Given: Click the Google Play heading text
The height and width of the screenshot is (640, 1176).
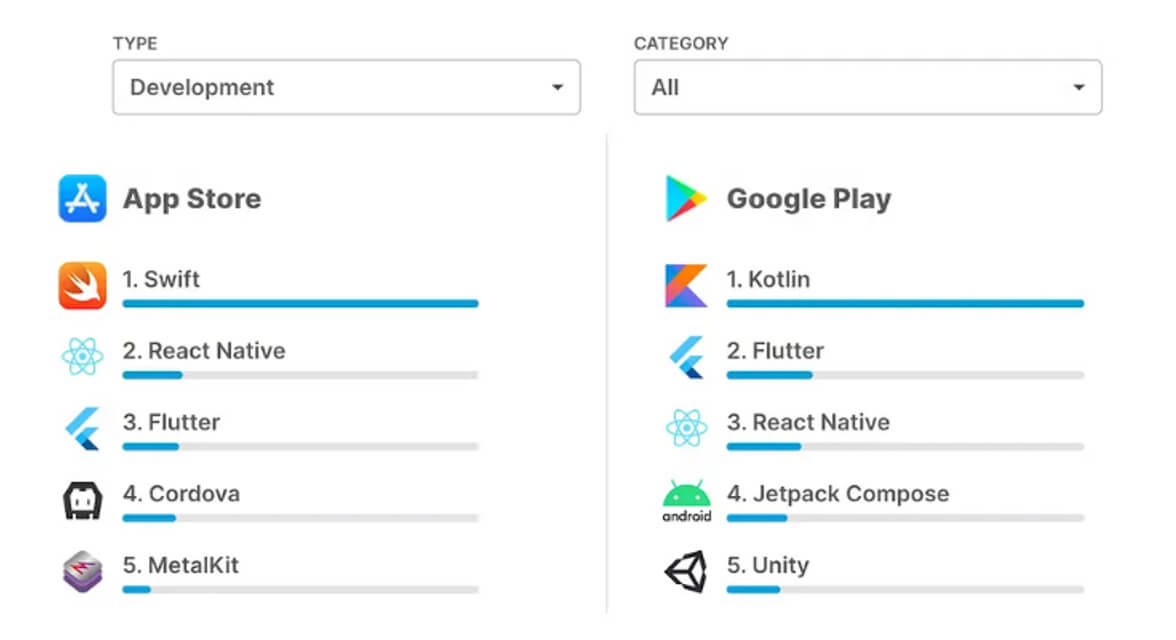Looking at the screenshot, I should tap(808, 199).
